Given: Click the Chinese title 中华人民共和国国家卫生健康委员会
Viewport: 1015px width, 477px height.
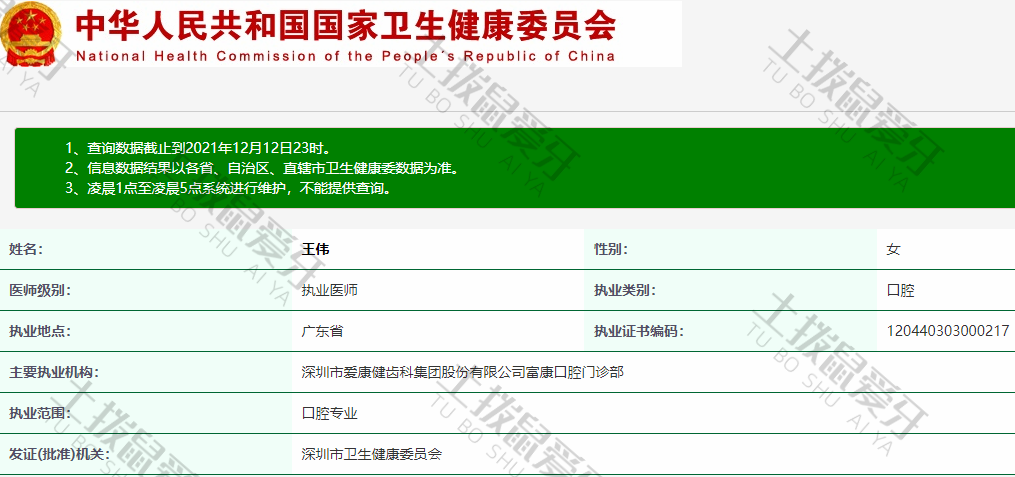Looking at the screenshot, I should 345,25.
